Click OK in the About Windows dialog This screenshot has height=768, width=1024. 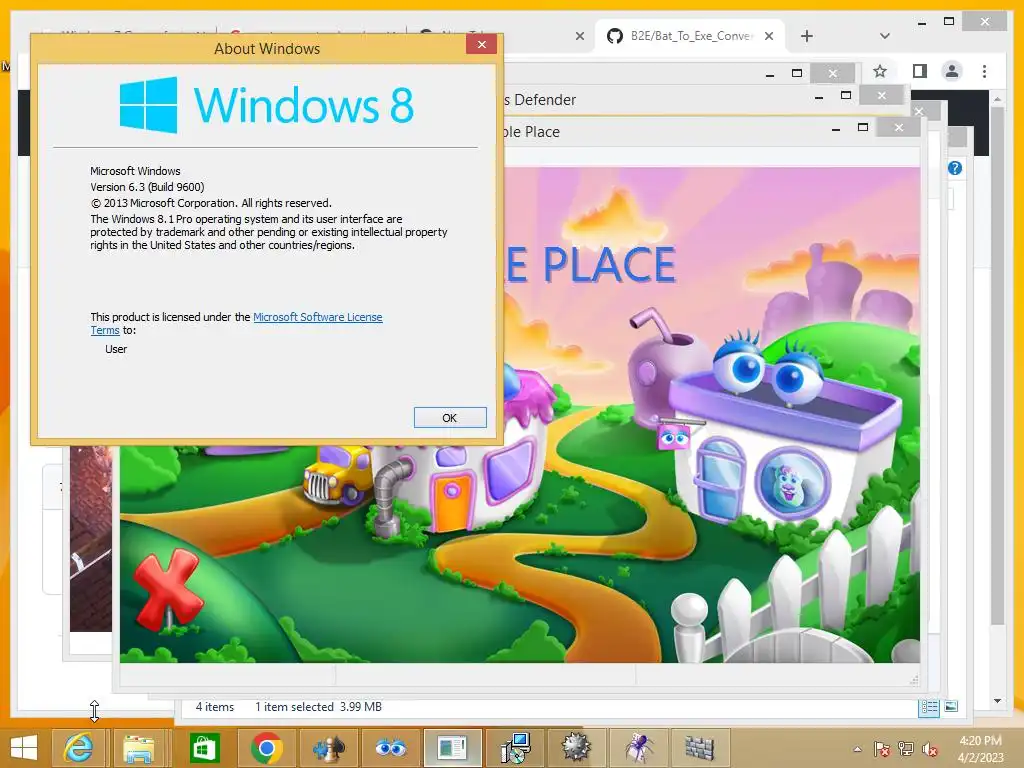pyautogui.click(x=450, y=418)
